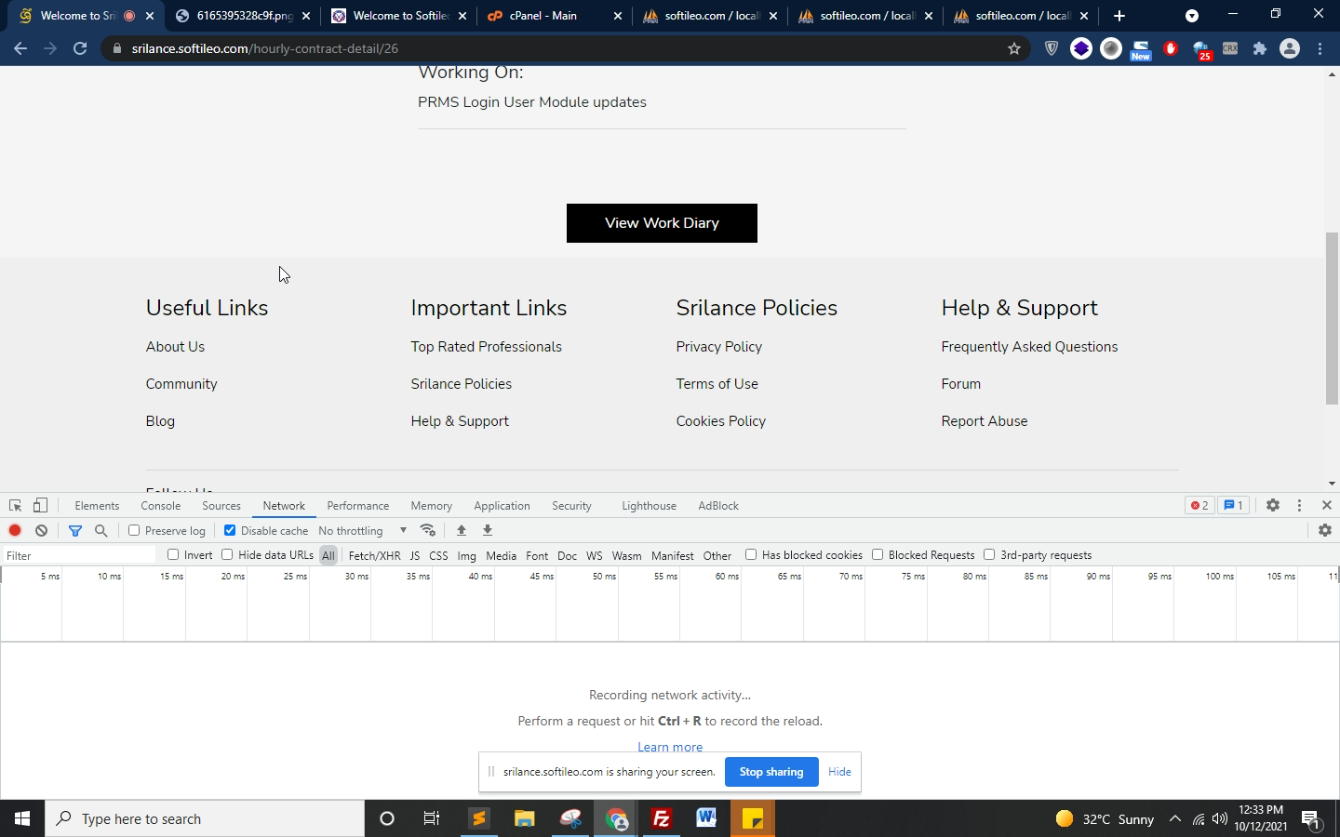
Task: Toggle the device toolbar icon
Action: coord(40,506)
